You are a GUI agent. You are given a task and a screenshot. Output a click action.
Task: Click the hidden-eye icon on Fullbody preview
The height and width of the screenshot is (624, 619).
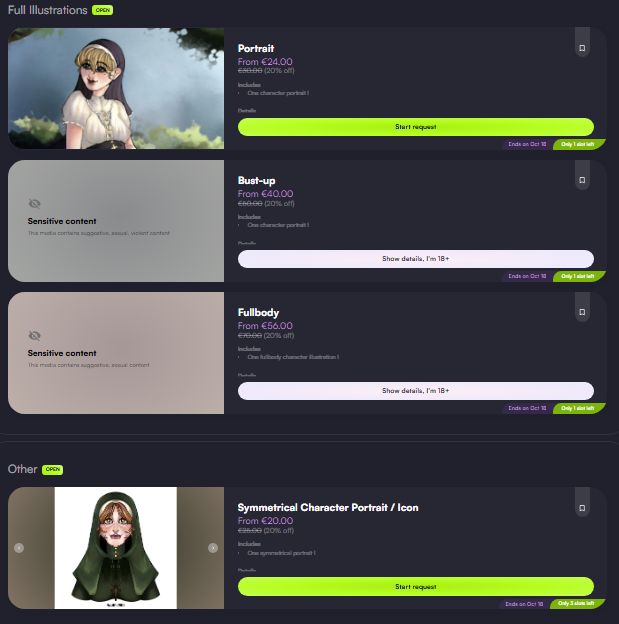[35, 336]
